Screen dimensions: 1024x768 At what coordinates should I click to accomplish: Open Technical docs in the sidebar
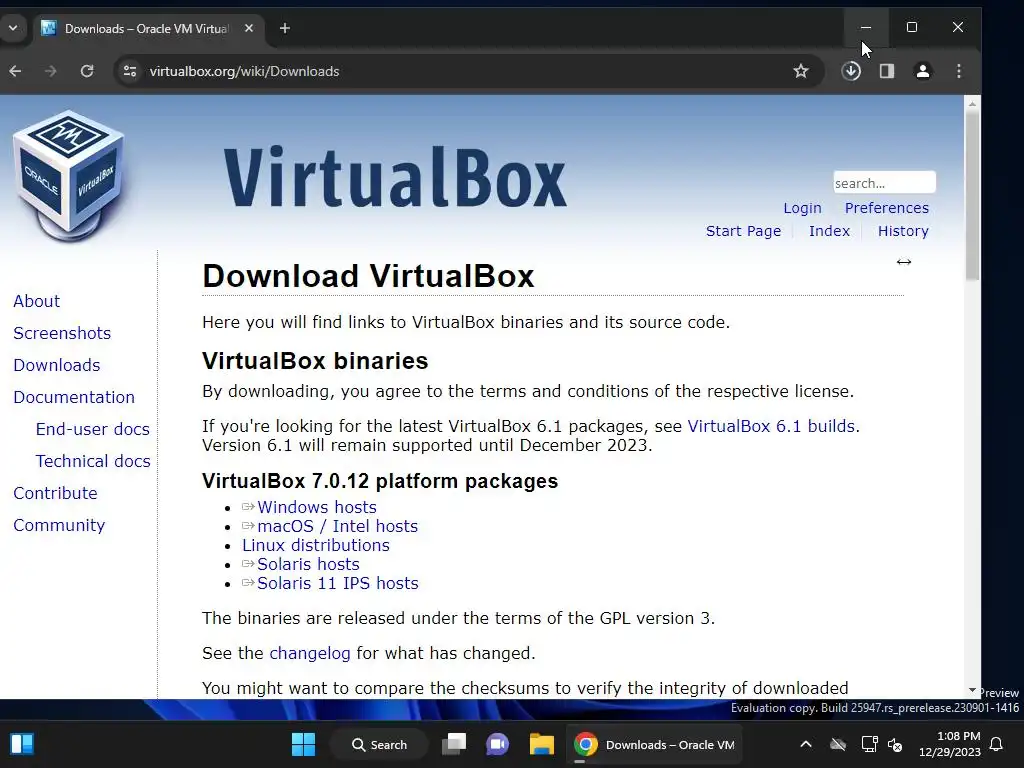tap(93, 461)
